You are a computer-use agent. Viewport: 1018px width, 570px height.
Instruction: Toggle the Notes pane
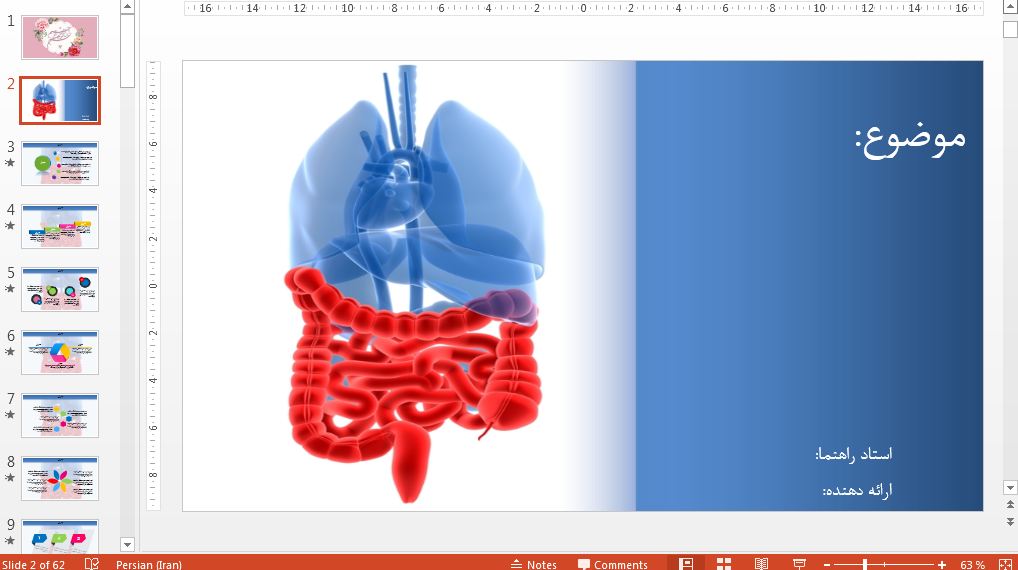tap(534, 564)
